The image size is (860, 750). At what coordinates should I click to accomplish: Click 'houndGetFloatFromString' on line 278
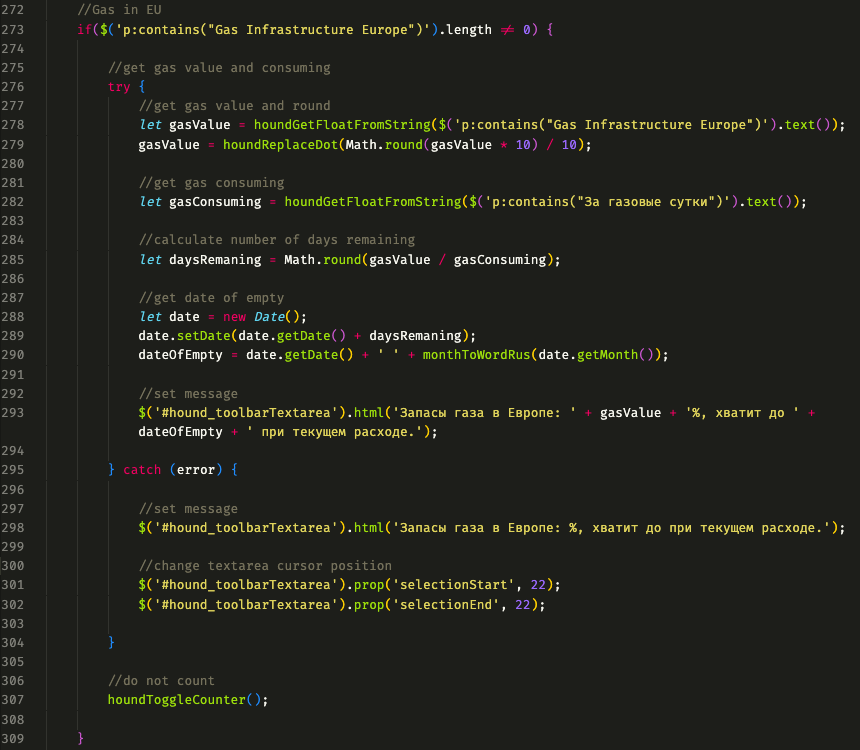342,125
